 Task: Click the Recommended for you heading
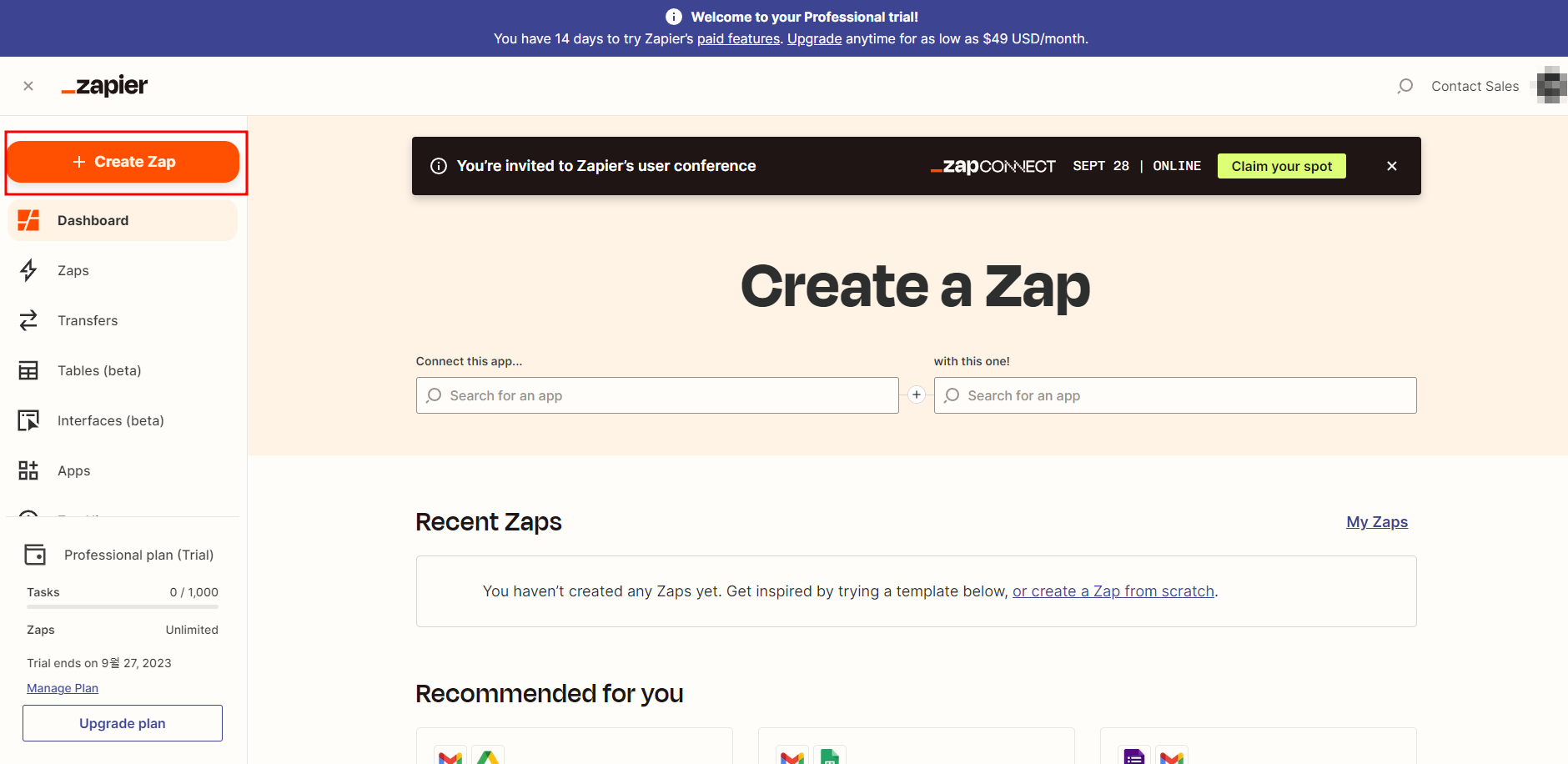click(550, 694)
